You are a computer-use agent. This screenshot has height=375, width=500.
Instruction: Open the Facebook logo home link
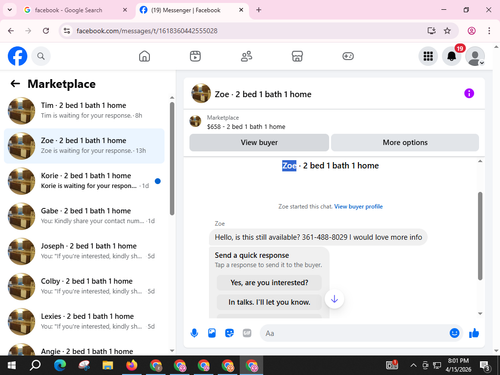(x=17, y=56)
